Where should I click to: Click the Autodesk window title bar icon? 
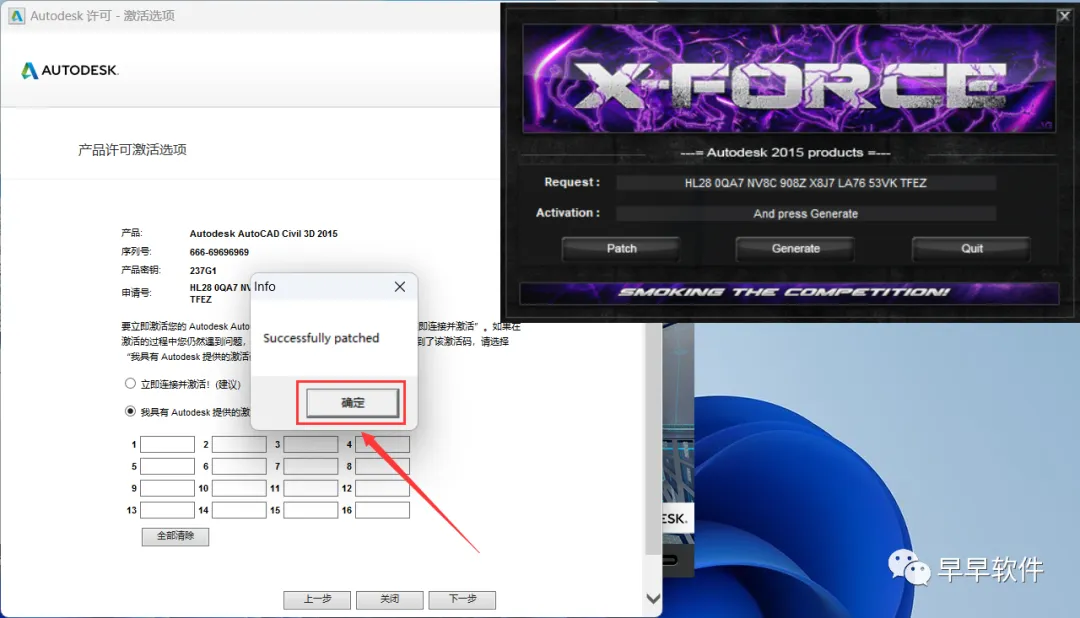tap(16, 15)
